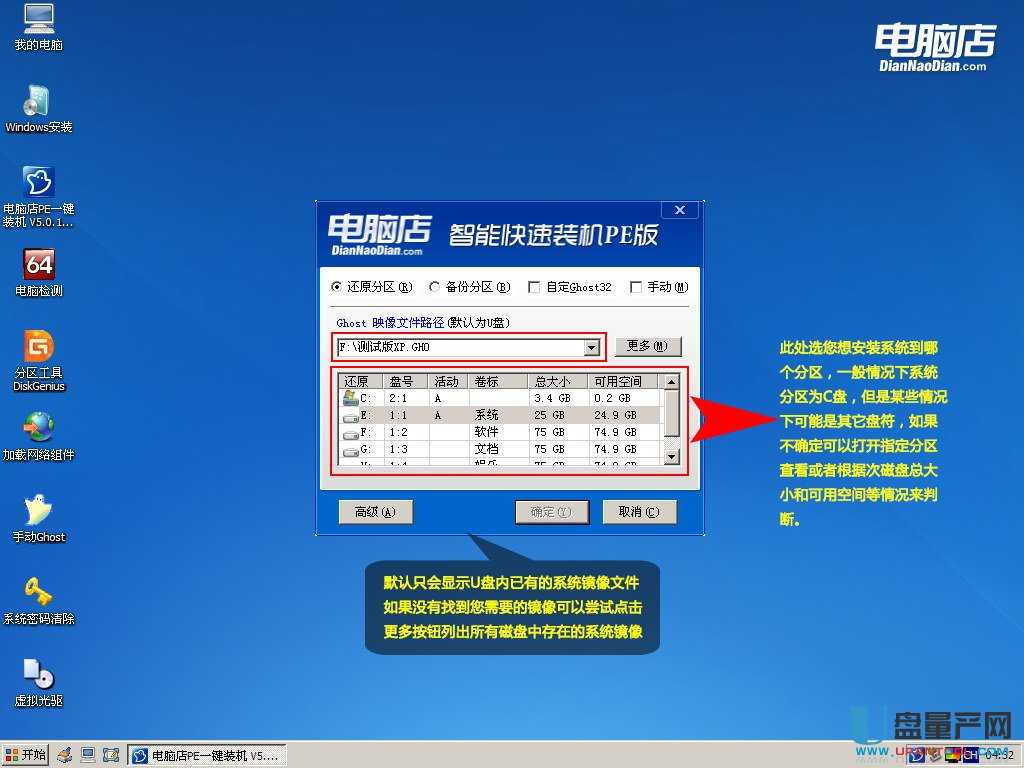Expand the Ghost image path dropdown arrow
This screenshot has height=768, width=1024.
point(592,347)
